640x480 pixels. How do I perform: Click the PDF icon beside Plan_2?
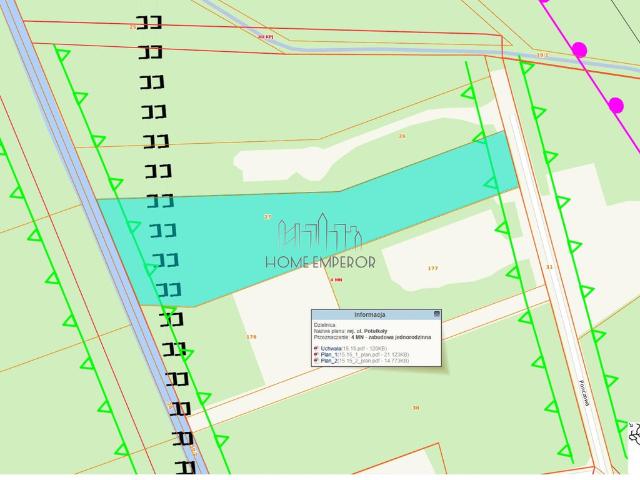[x=316, y=361]
